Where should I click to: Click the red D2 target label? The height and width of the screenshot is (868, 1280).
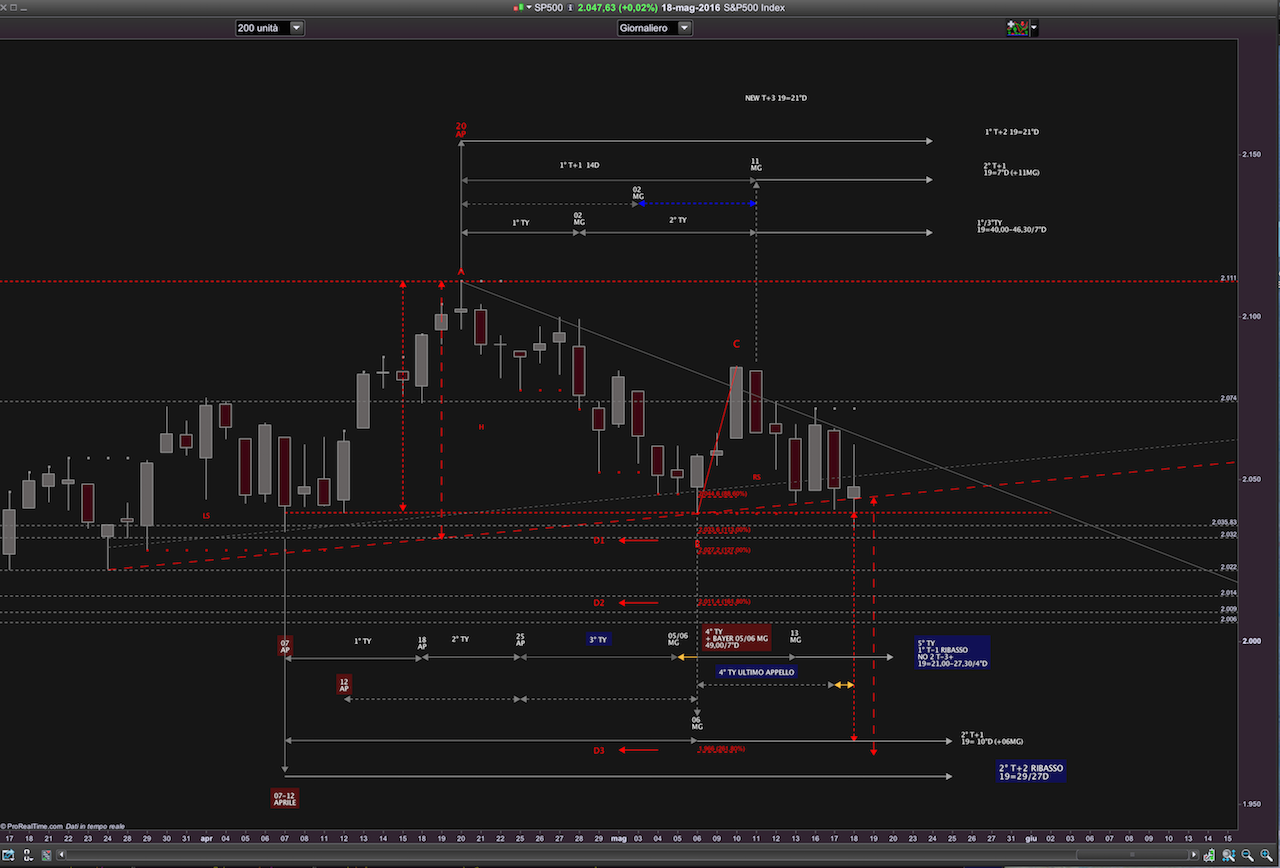click(599, 603)
